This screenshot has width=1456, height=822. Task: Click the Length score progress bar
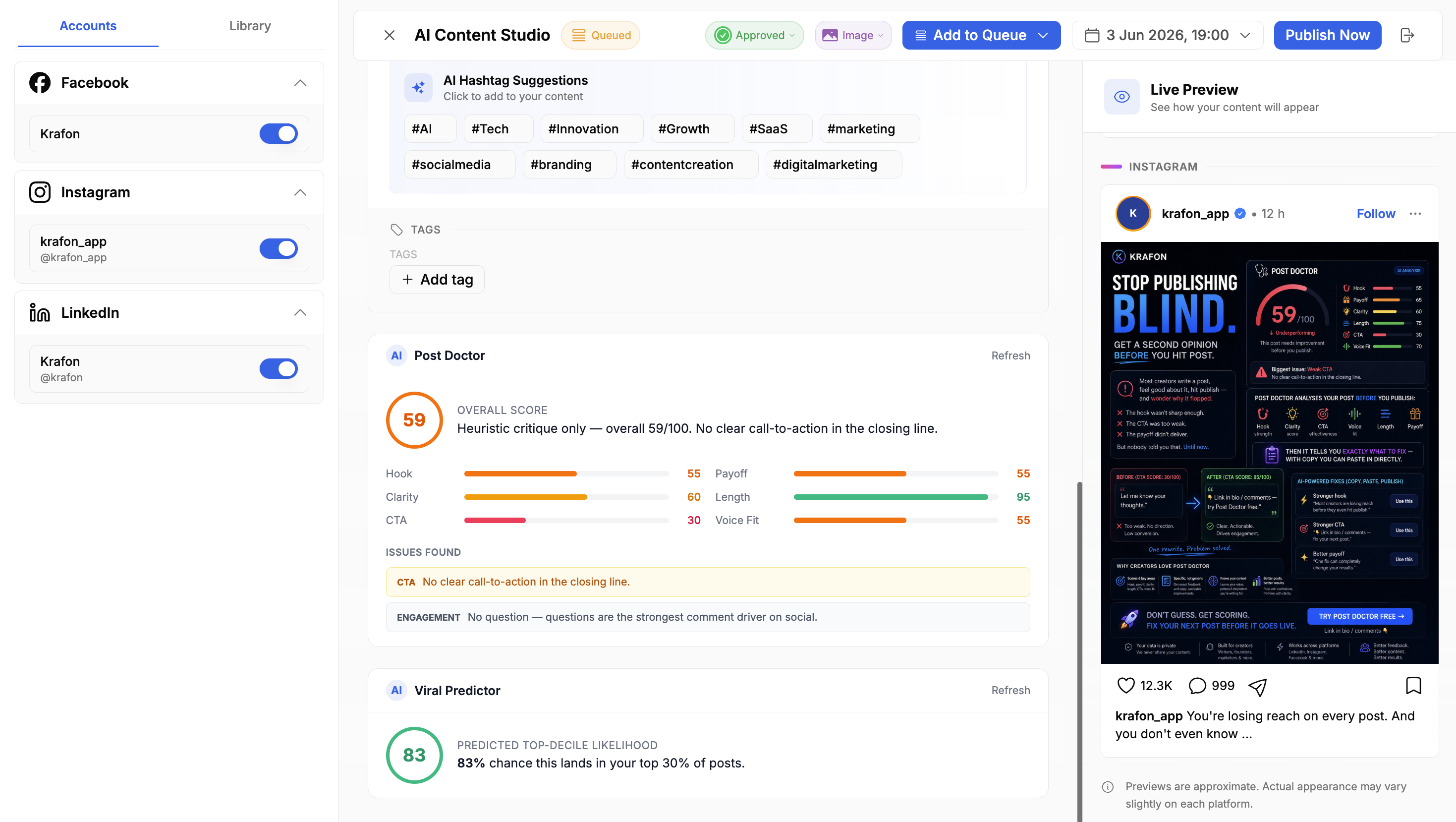[896, 497]
